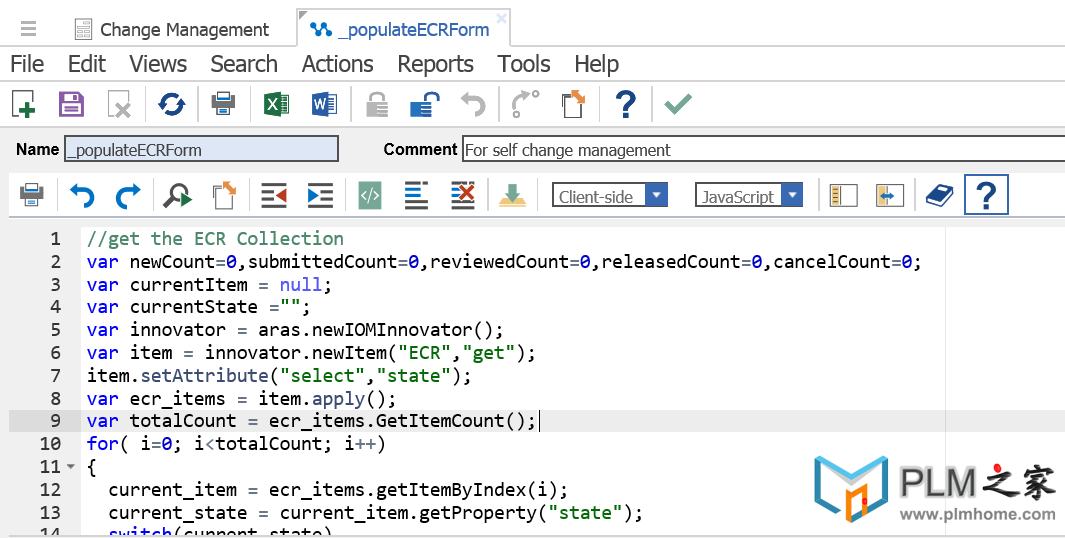
Task: Print the code from the editor toolbar
Action: click(31, 195)
